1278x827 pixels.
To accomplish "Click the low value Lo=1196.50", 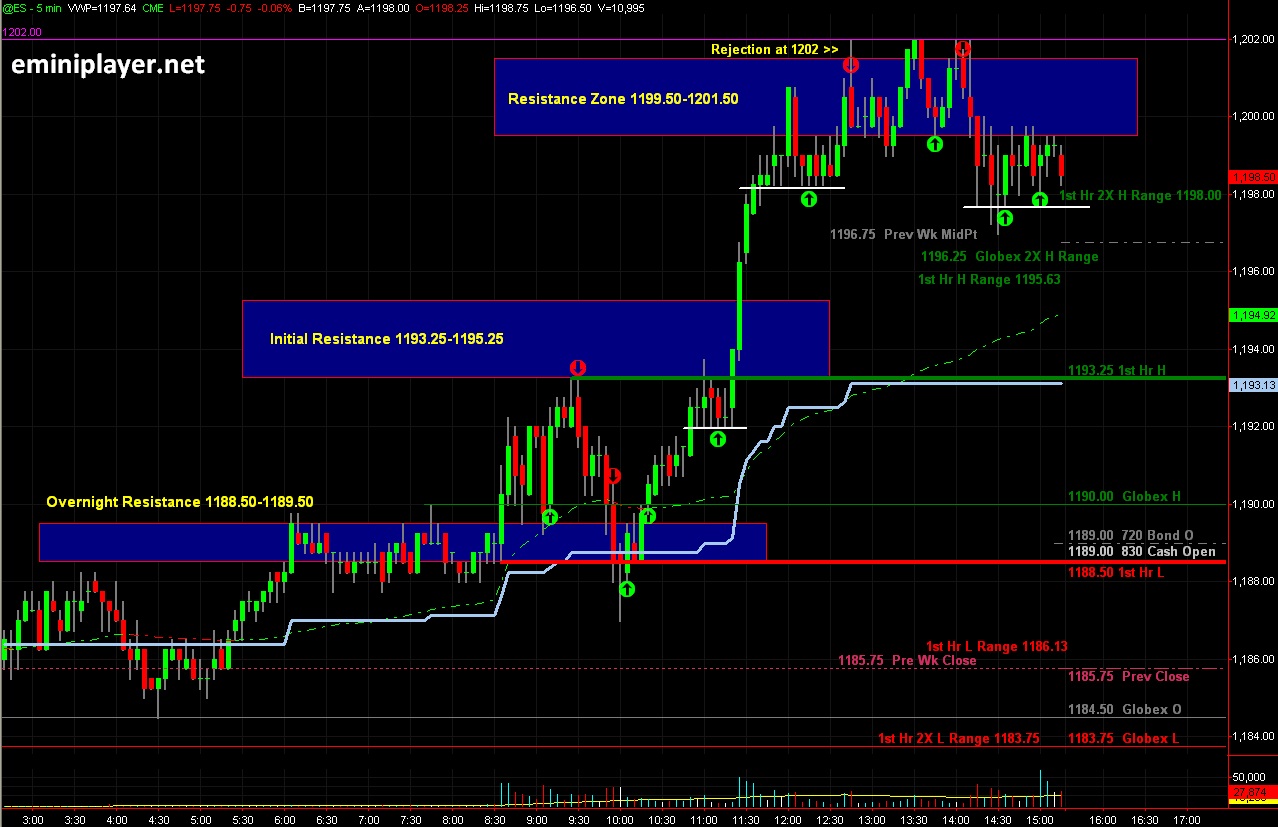I will pyautogui.click(x=562, y=9).
